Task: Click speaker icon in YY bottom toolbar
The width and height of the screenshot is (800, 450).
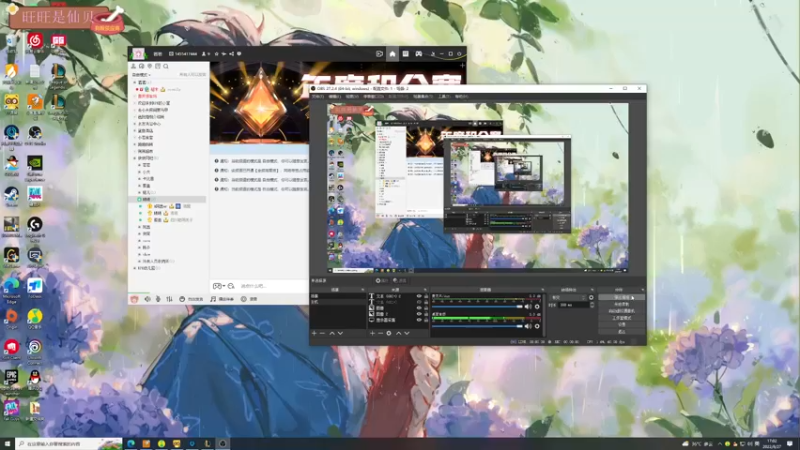Action: tap(147, 299)
